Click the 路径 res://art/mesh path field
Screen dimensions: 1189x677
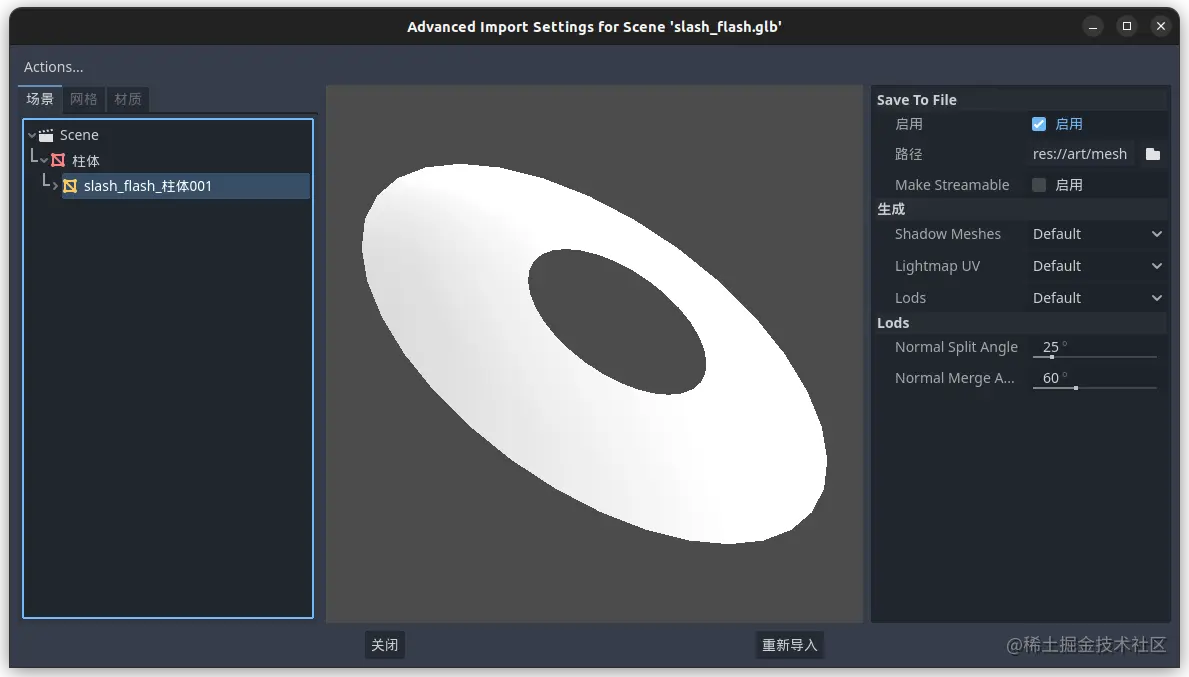[x=1081, y=154]
